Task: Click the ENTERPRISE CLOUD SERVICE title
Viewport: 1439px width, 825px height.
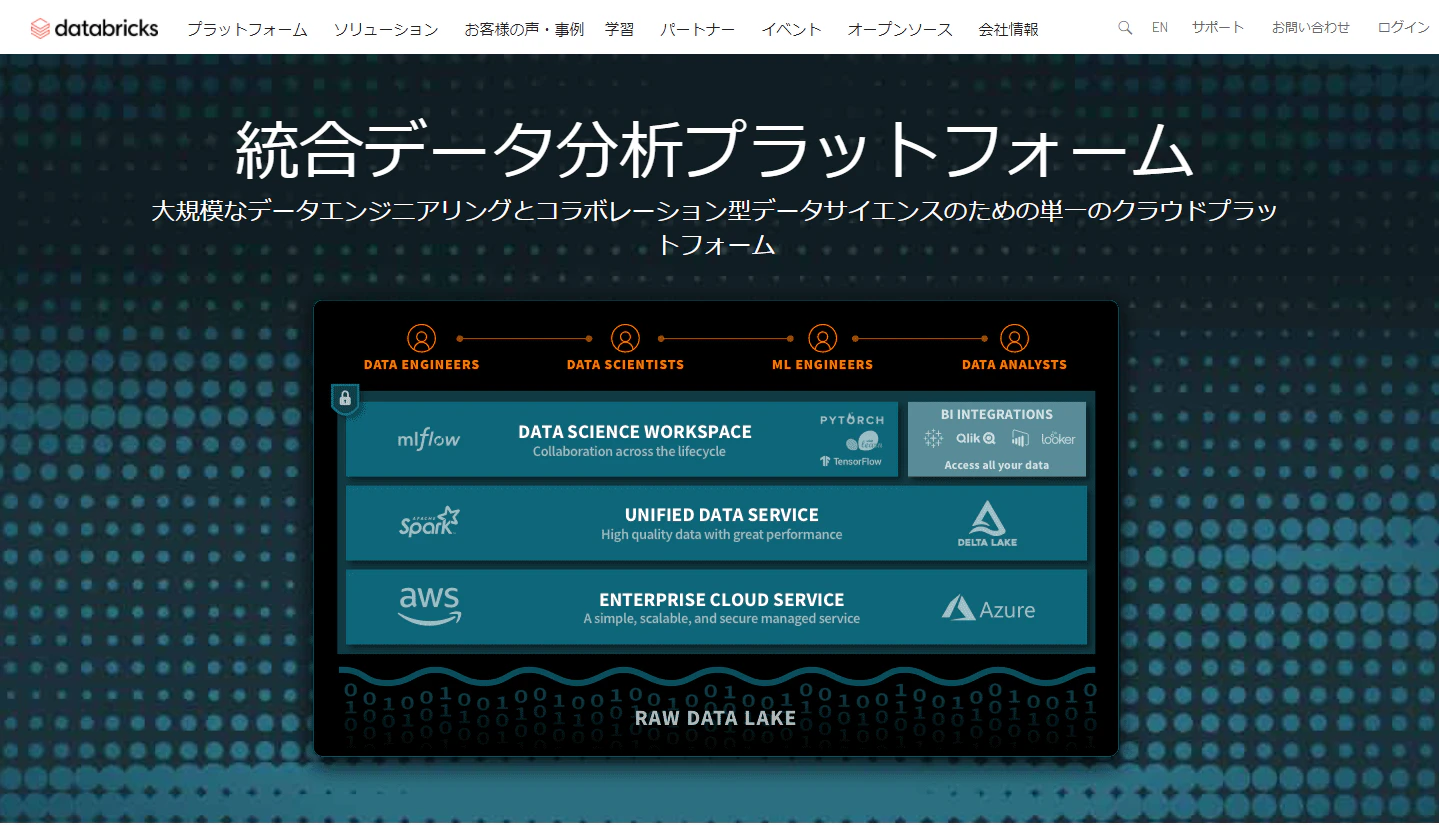Action: point(722,600)
